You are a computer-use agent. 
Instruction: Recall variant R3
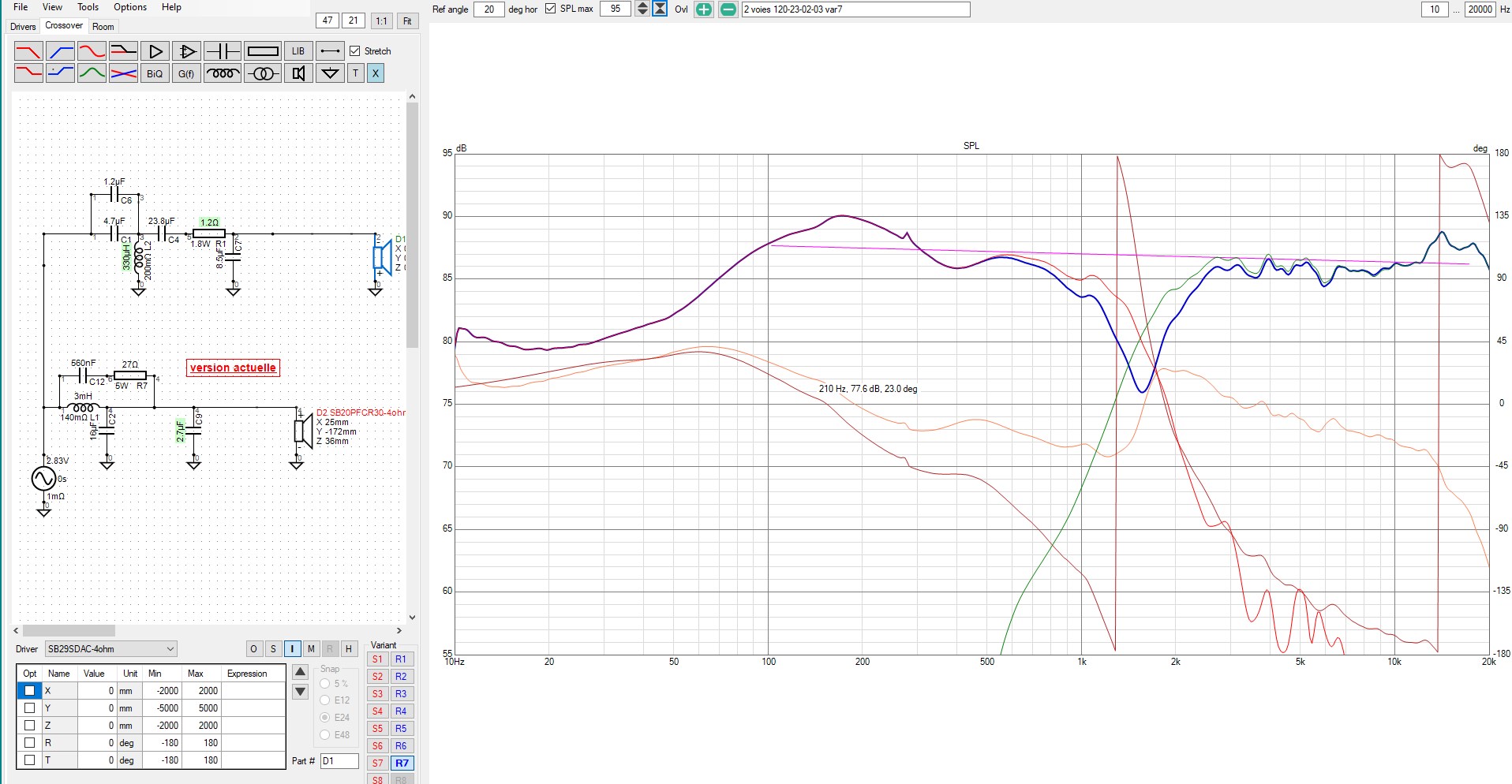401,694
